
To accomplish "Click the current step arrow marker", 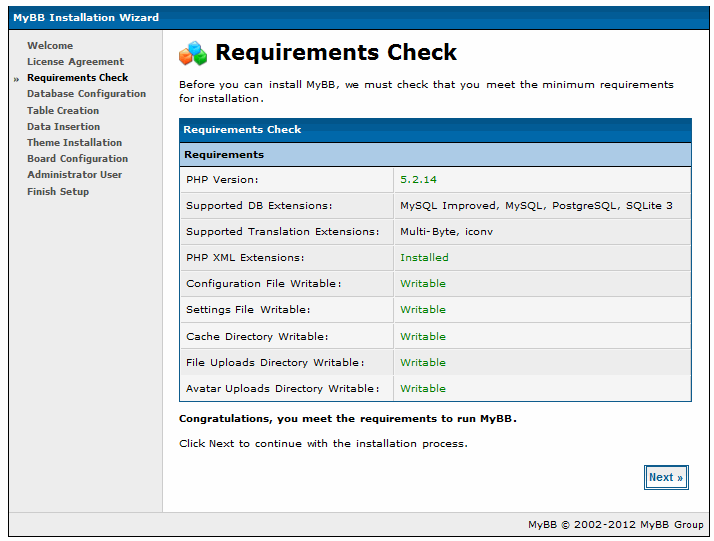I will 16,79.
